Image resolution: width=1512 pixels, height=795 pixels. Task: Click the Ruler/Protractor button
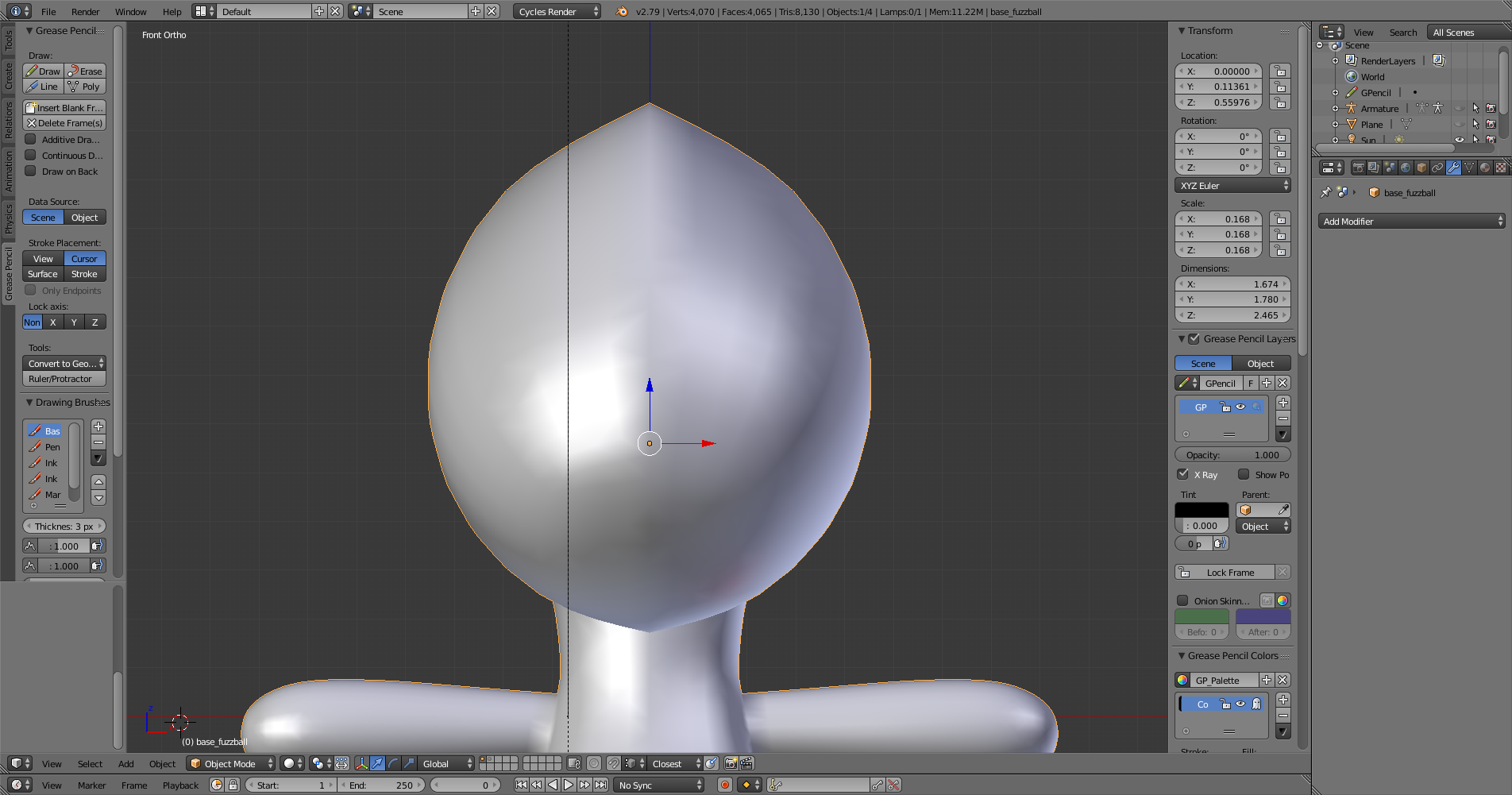[x=64, y=379]
